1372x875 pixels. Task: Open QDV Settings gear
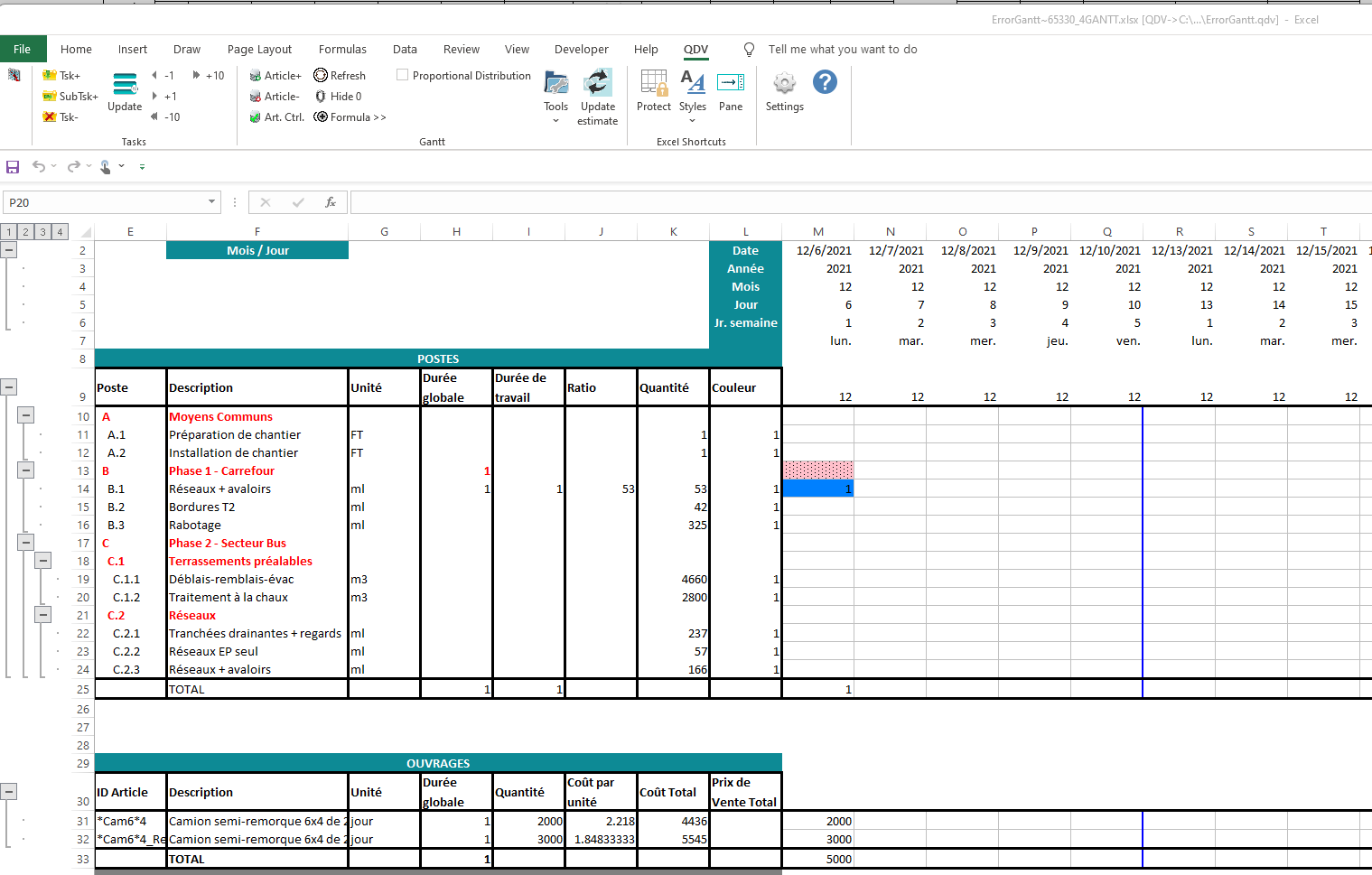tap(784, 84)
